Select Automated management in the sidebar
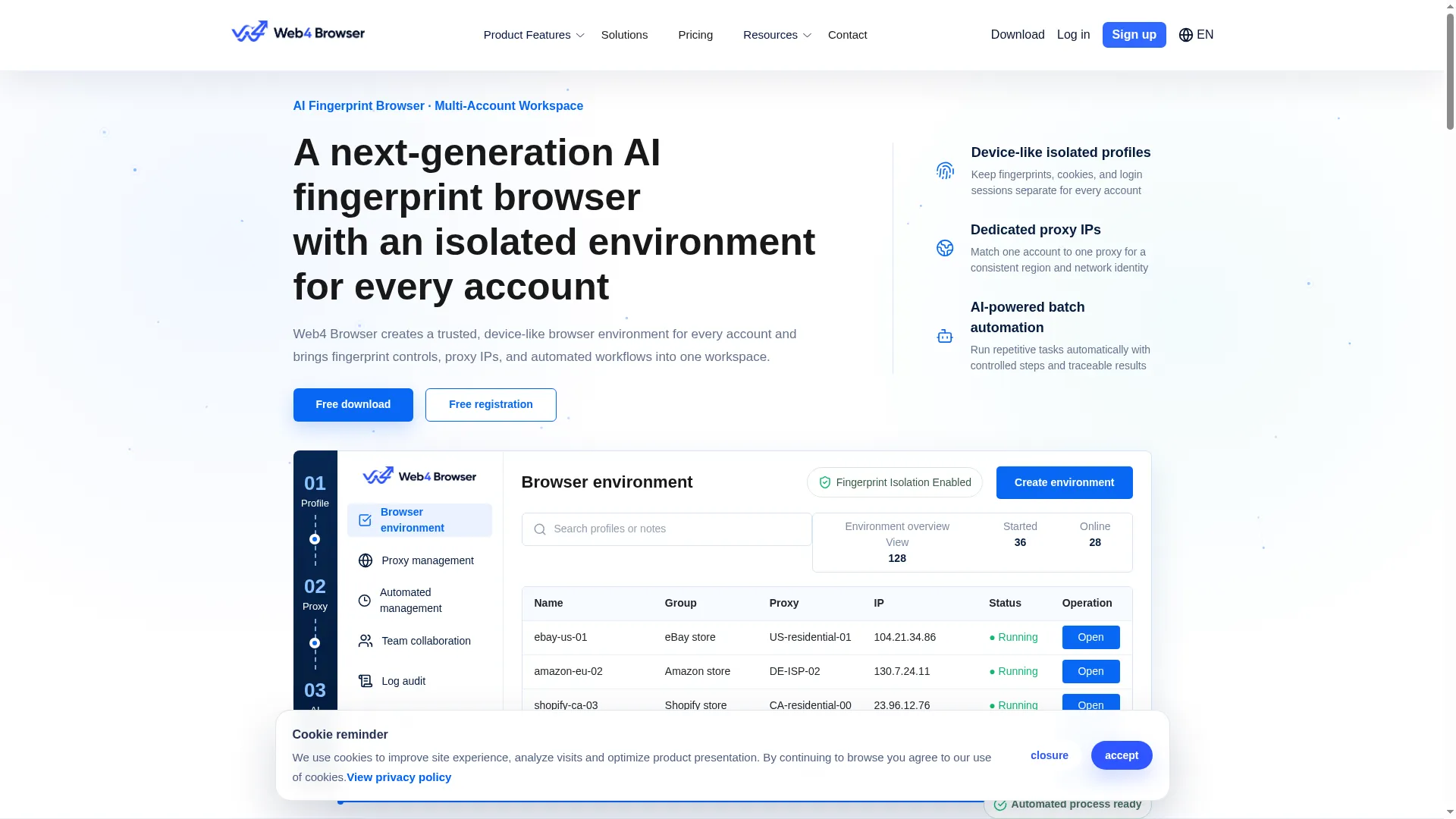This screenshot has height=819, width=1456. tap(419, 601)
